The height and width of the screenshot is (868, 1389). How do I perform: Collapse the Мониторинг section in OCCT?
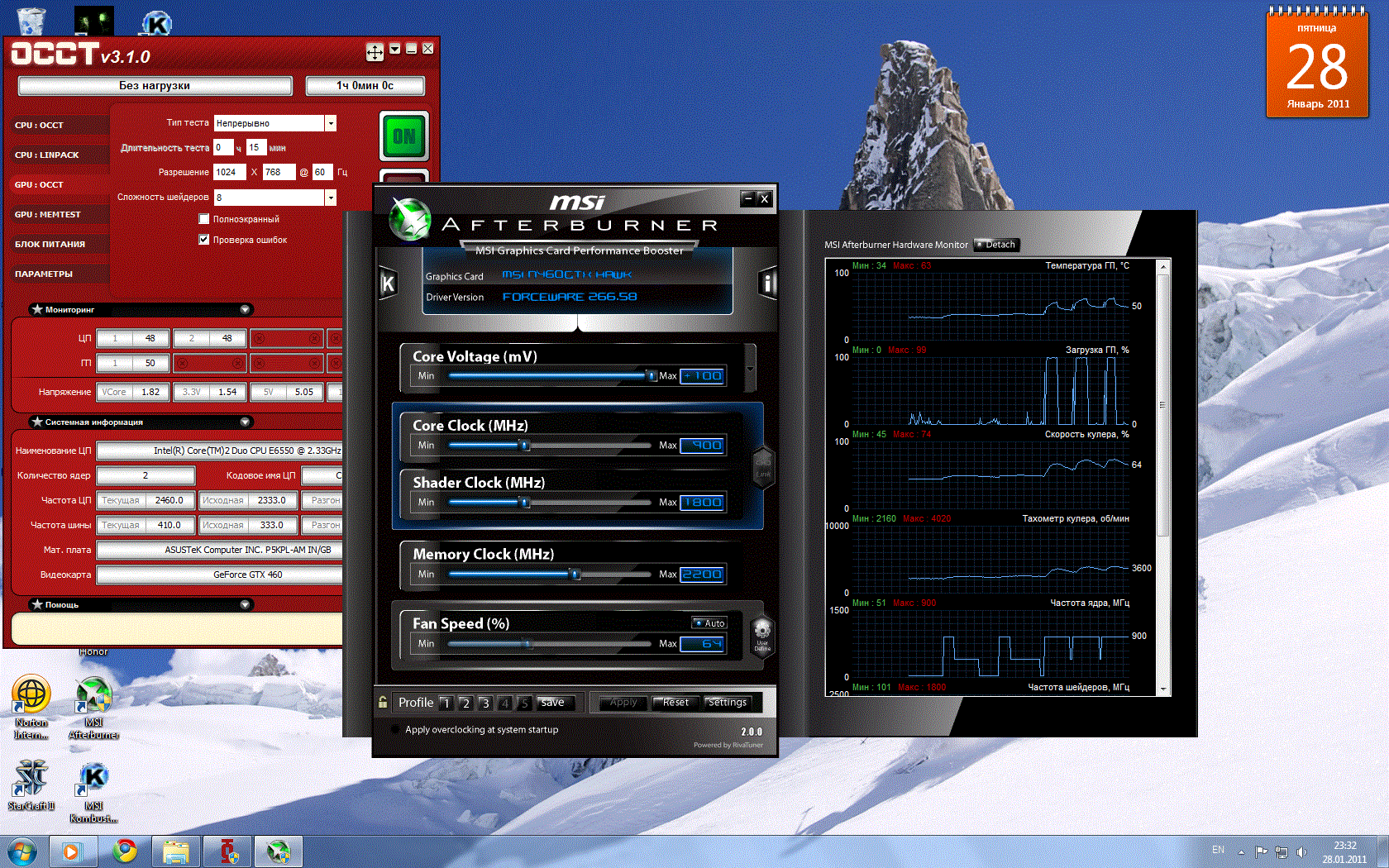(x=245, y=309)
